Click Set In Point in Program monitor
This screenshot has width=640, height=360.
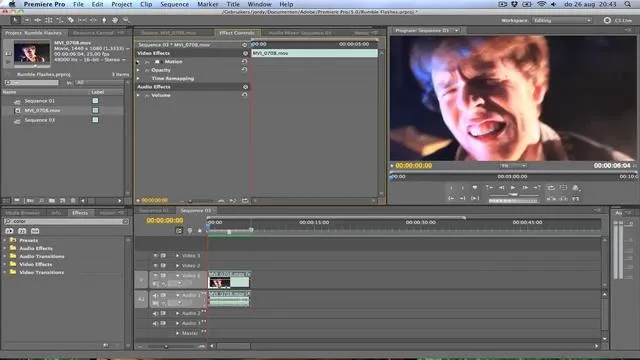click(x=451, y=188)
